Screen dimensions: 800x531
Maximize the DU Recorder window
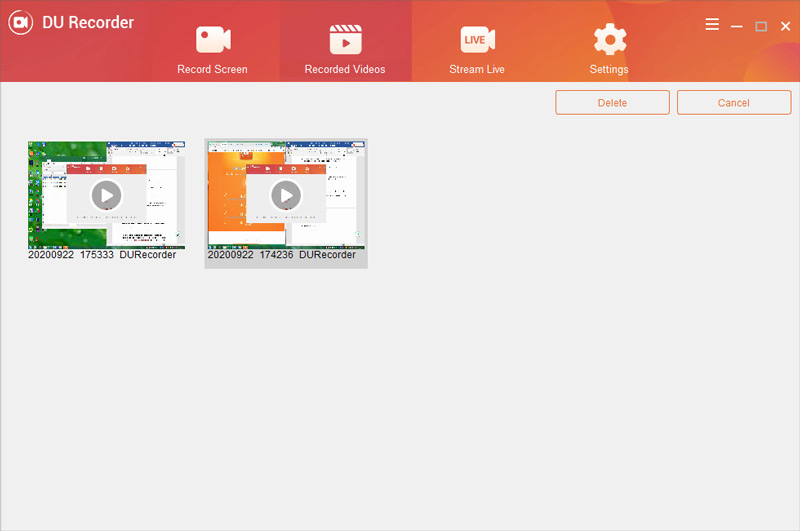[761, 26]
